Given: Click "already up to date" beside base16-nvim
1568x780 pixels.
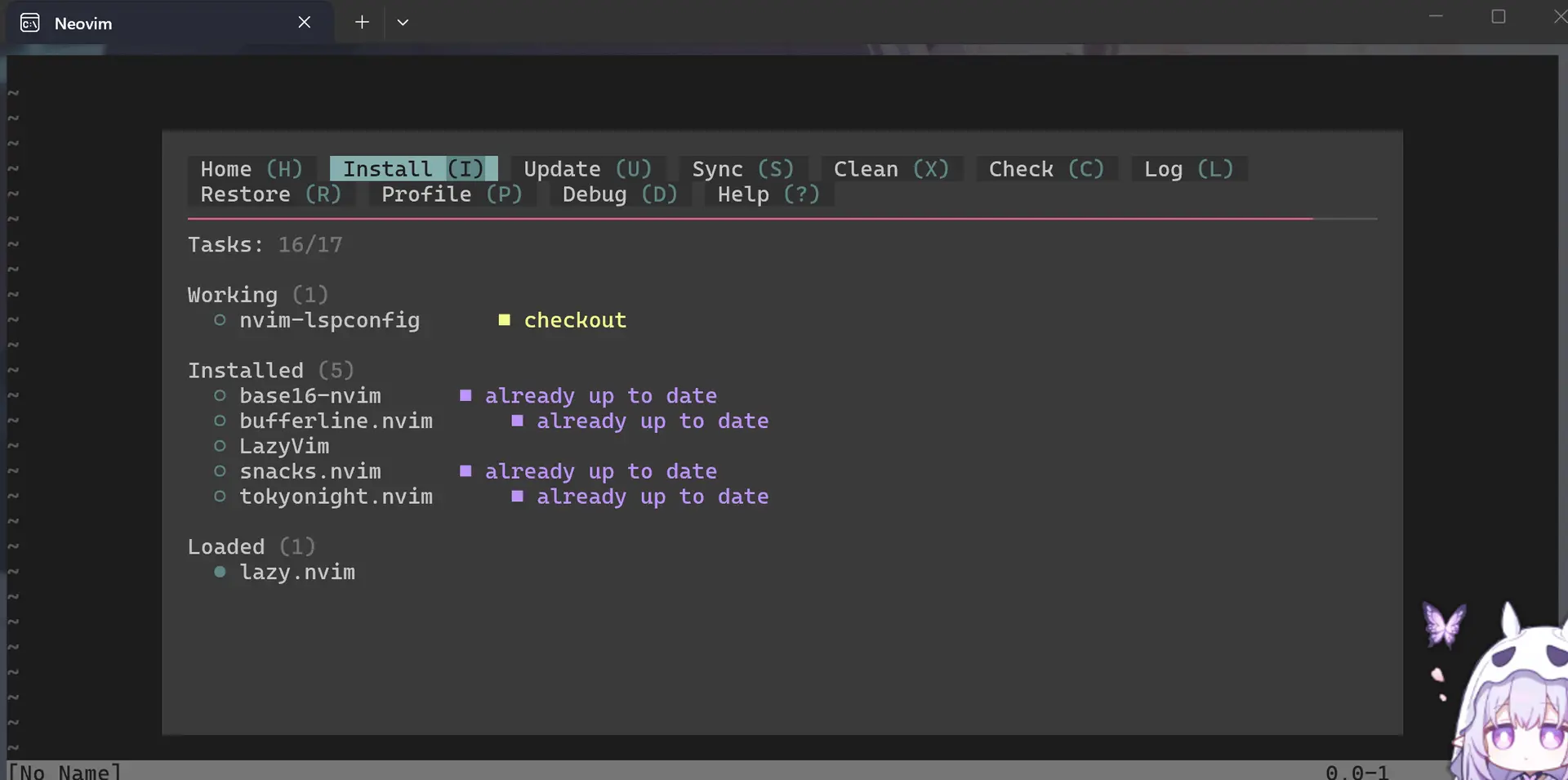Looking at the screenshot, I should (x=601, y=396).
